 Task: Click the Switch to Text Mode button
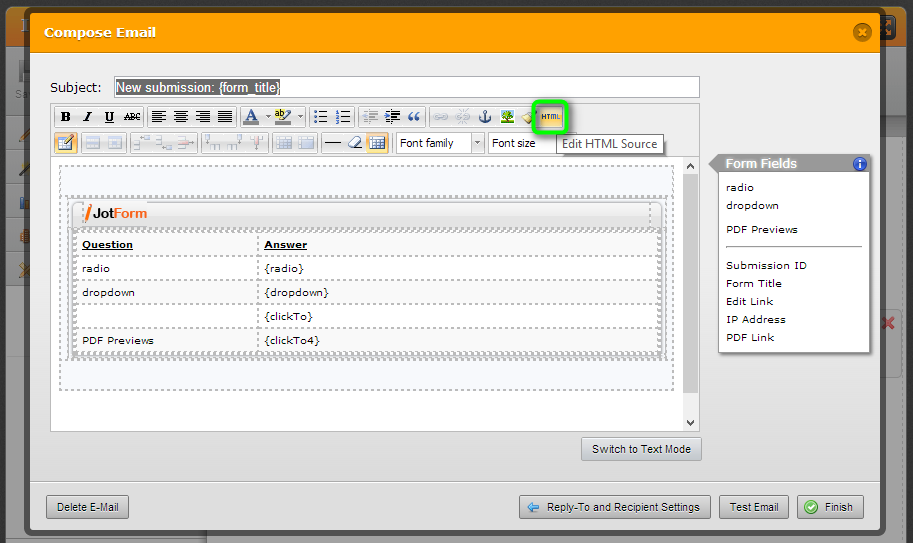click(641, 449)
